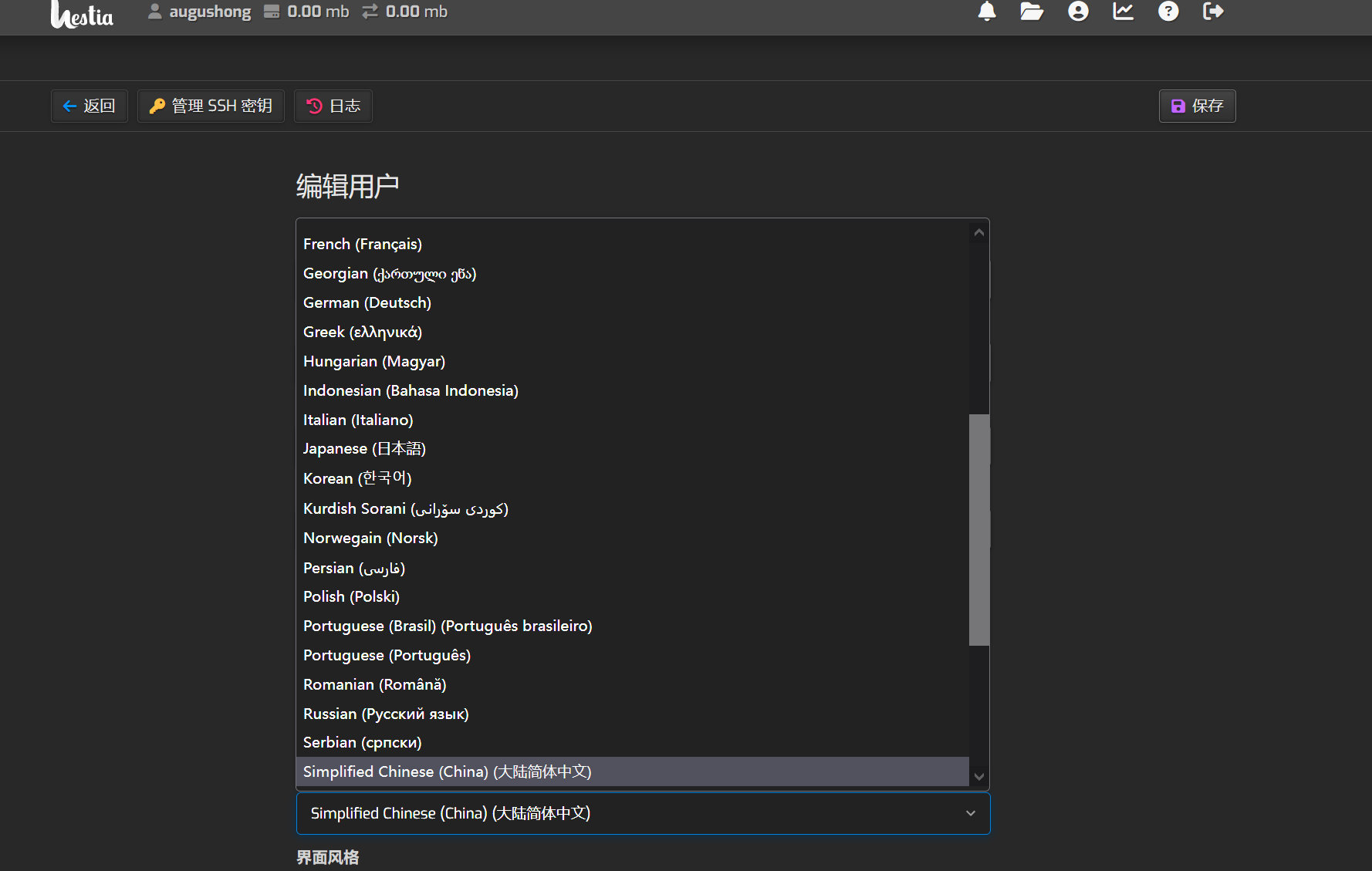Open the 日志 logs button
Screen dimensions: 1372x871
coord(333,106)
